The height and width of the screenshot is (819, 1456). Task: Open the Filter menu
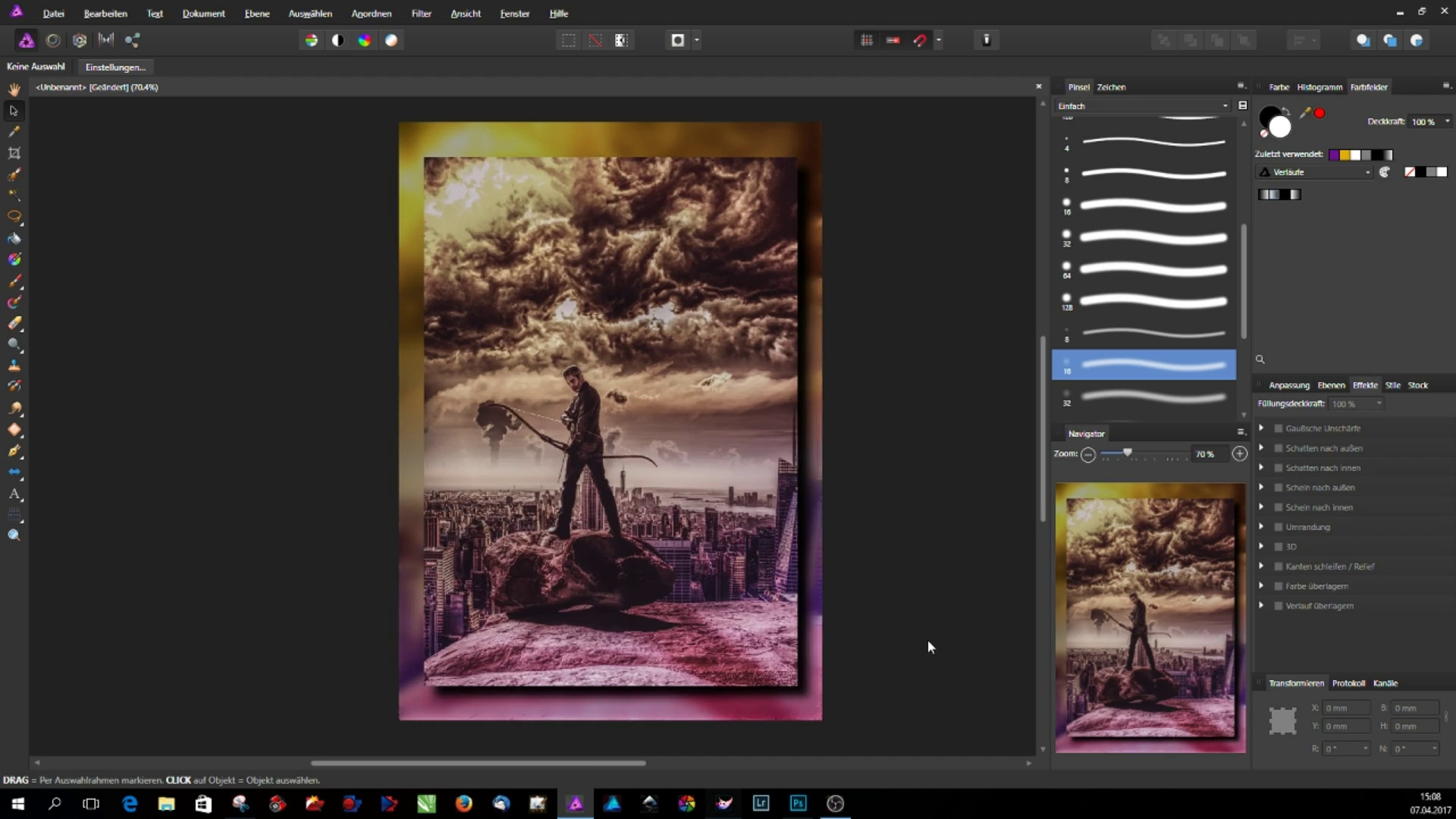(421, 14)
